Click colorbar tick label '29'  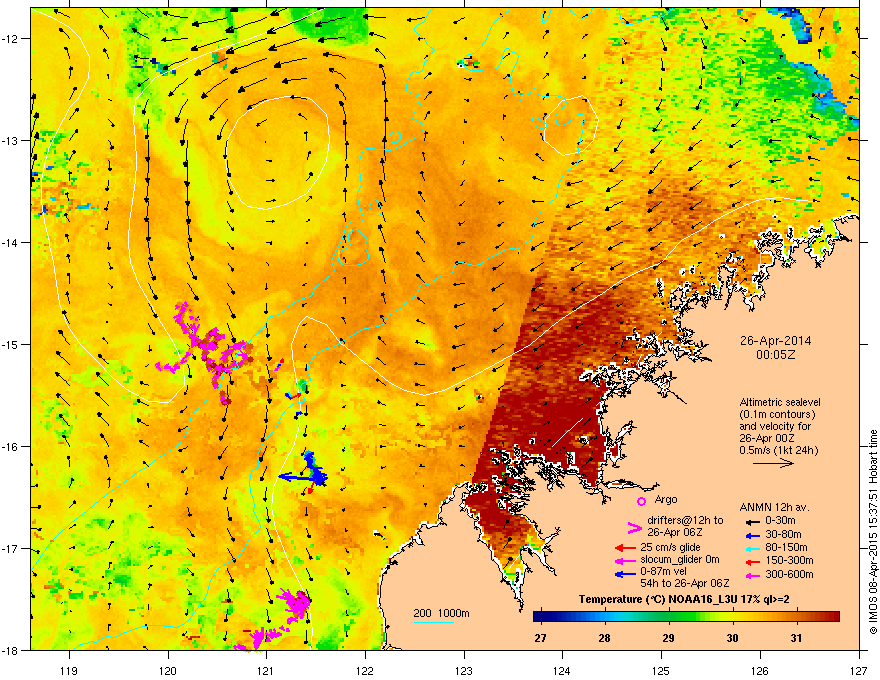coord(668,638)
